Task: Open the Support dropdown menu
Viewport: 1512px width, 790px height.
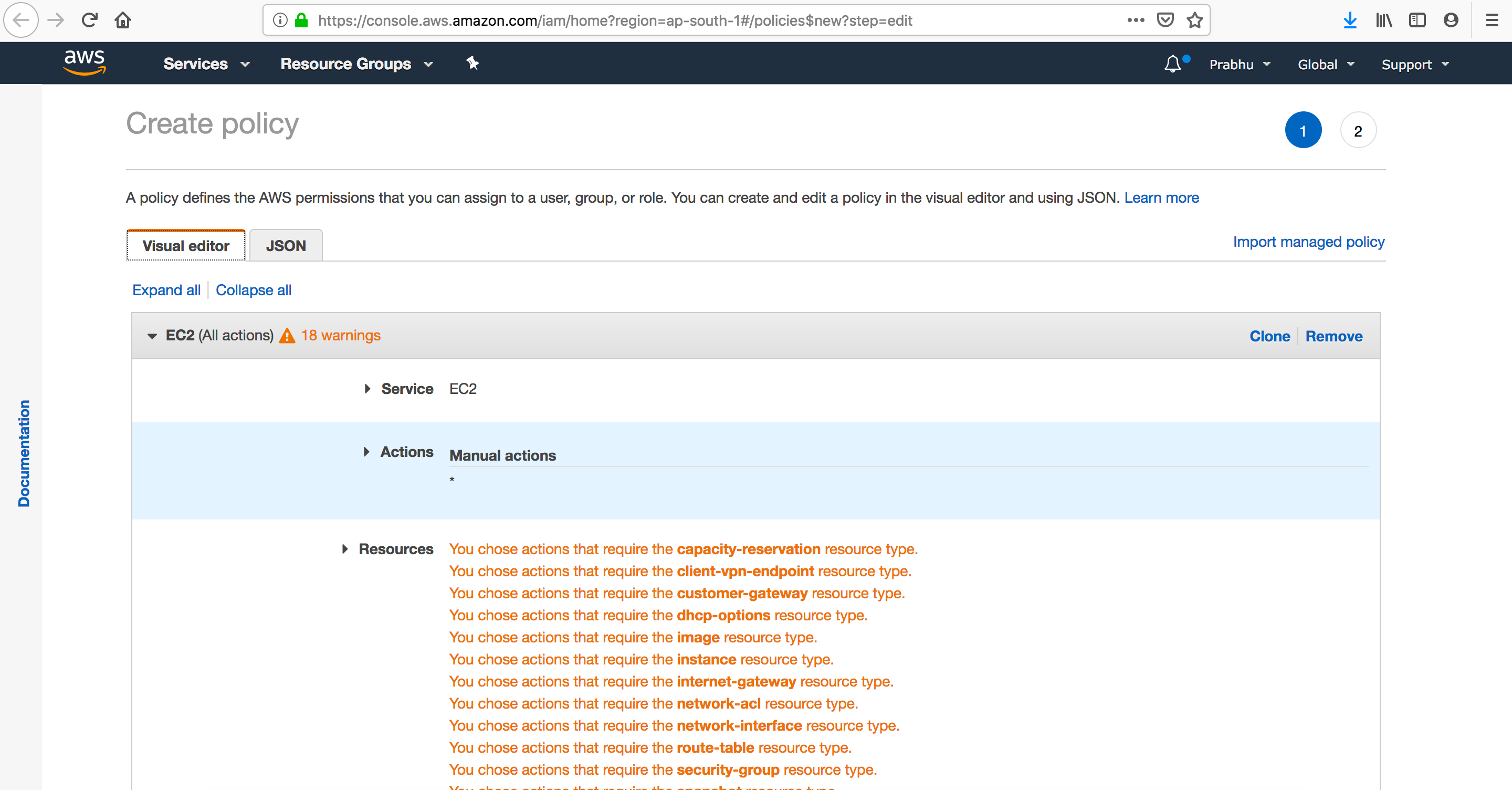Action: (1415, 65)
